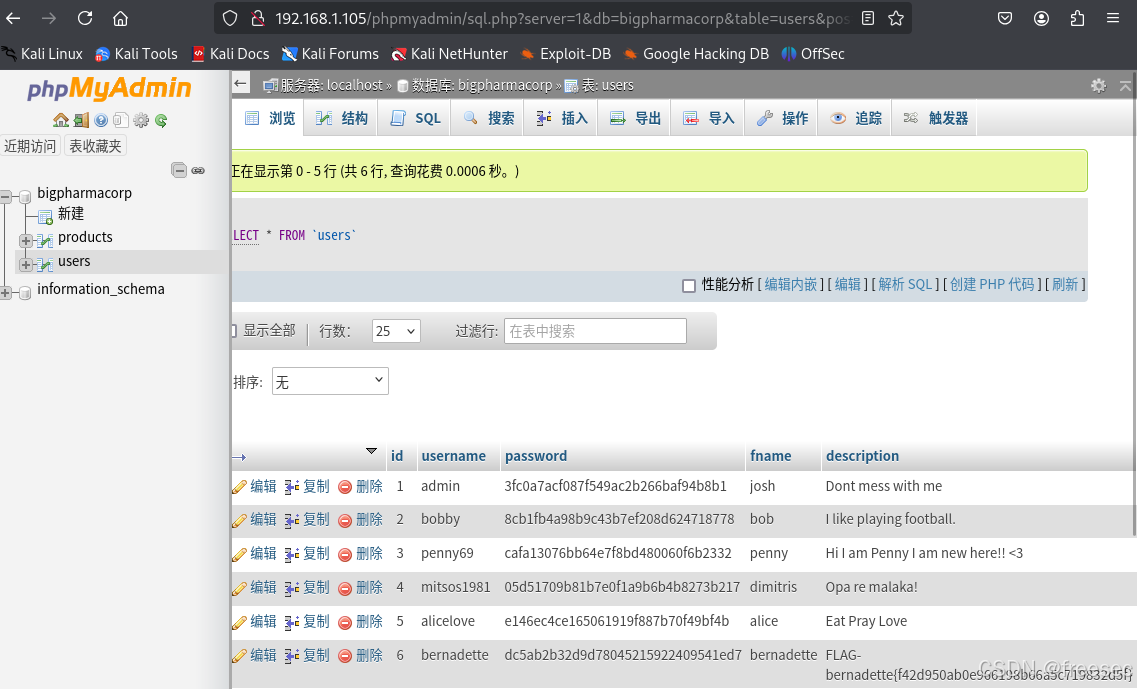Open the MySQL docs page icon
1137x689 pixels.
121,120
